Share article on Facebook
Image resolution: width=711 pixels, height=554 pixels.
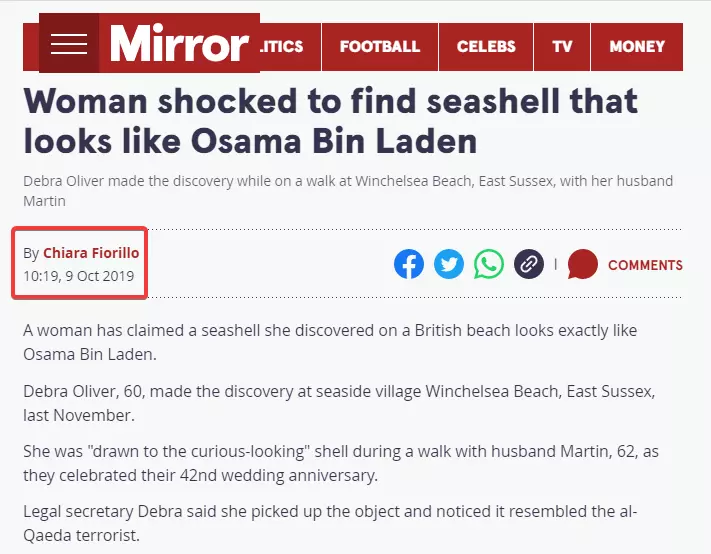click(x=409, y=264)
